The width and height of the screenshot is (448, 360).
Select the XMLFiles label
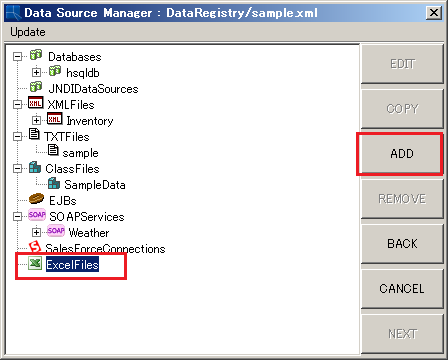(x=71, y=105)
